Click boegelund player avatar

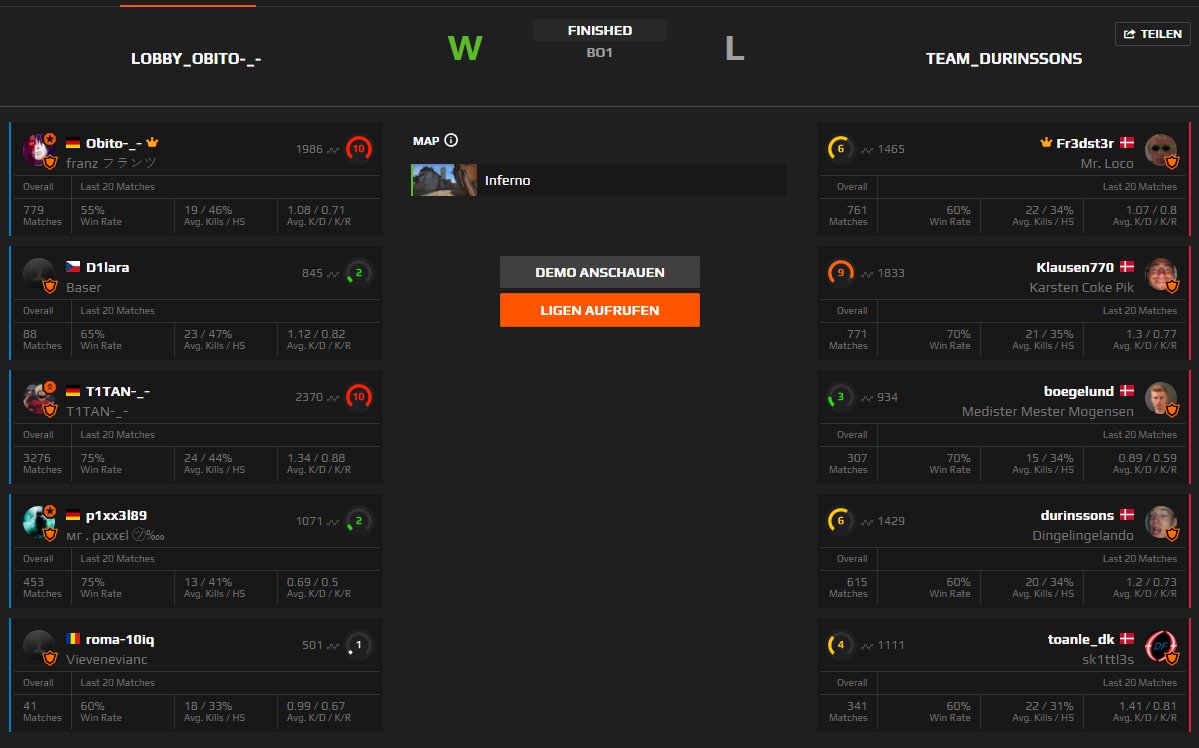pos(1161,398)
